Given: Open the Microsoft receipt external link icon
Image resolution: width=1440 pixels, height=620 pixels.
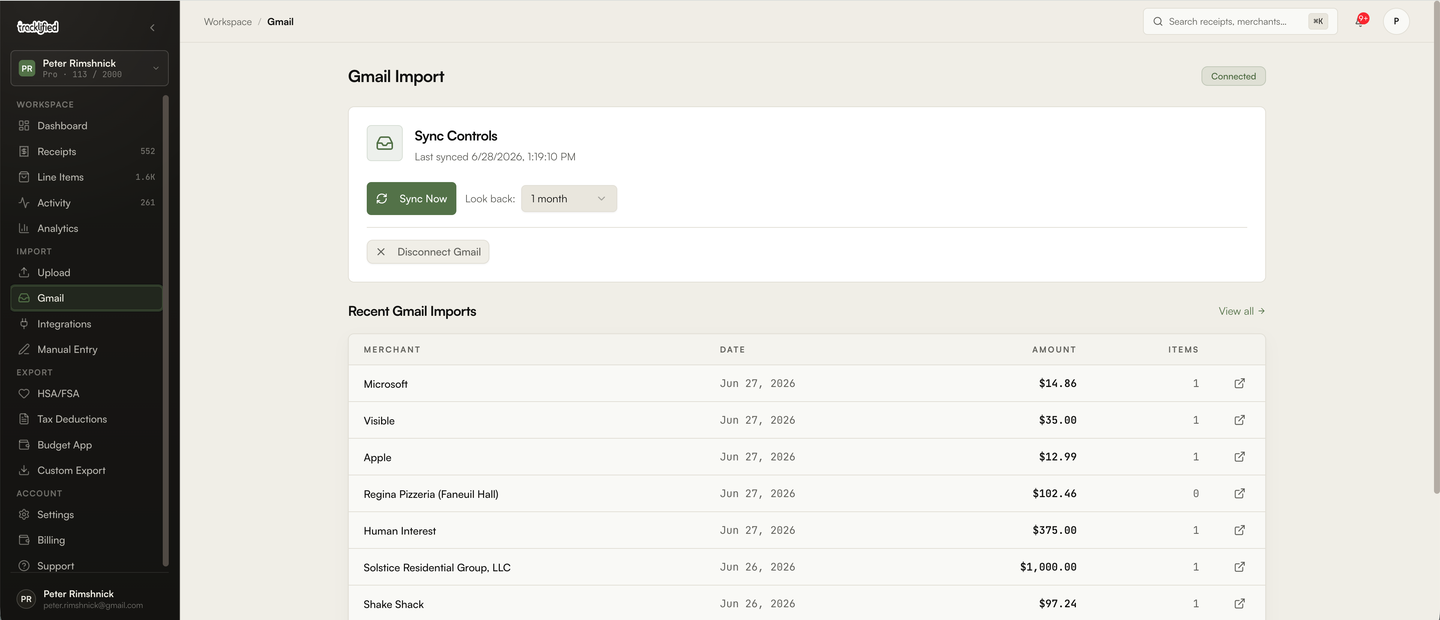Looking at the screenshot, I should click(x=1240, y=383).
